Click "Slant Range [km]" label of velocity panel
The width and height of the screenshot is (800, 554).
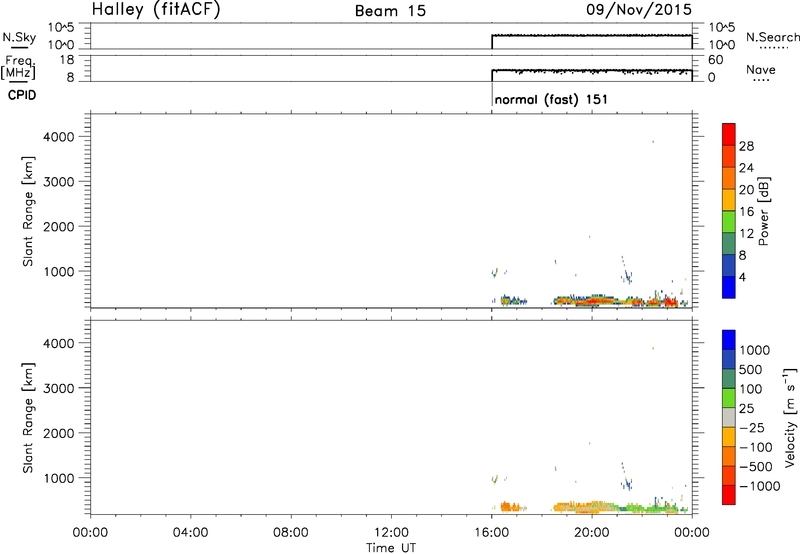pos(28,418)
